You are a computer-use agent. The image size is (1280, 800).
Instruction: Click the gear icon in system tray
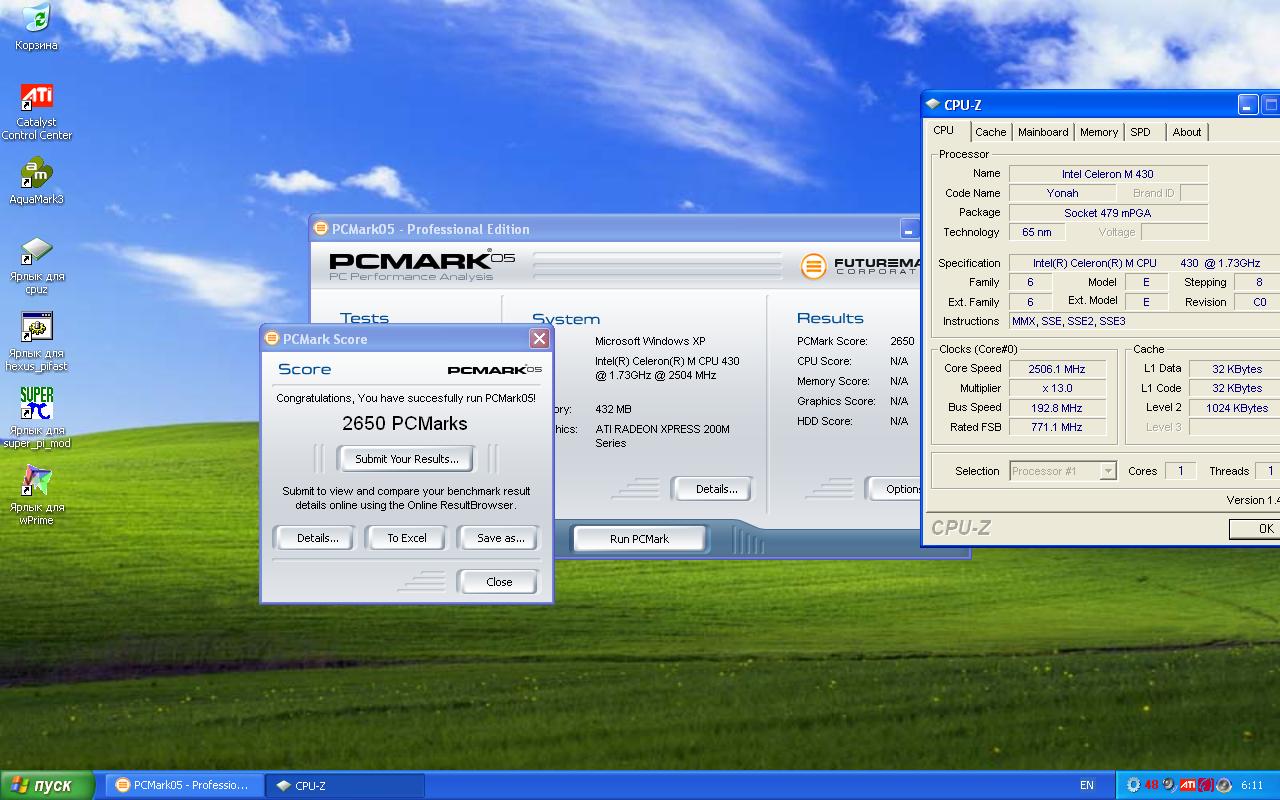[1133, 785]
